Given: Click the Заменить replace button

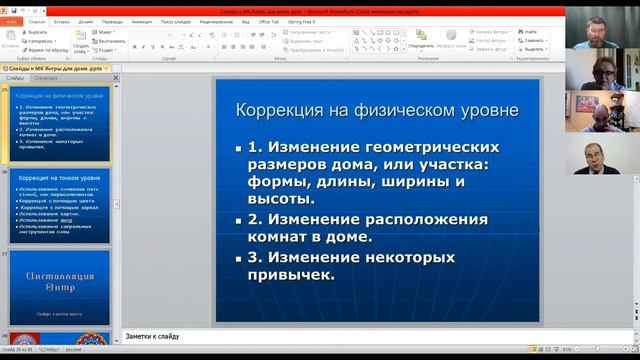Looking at the screenshot, I should [x=533, y=41].
